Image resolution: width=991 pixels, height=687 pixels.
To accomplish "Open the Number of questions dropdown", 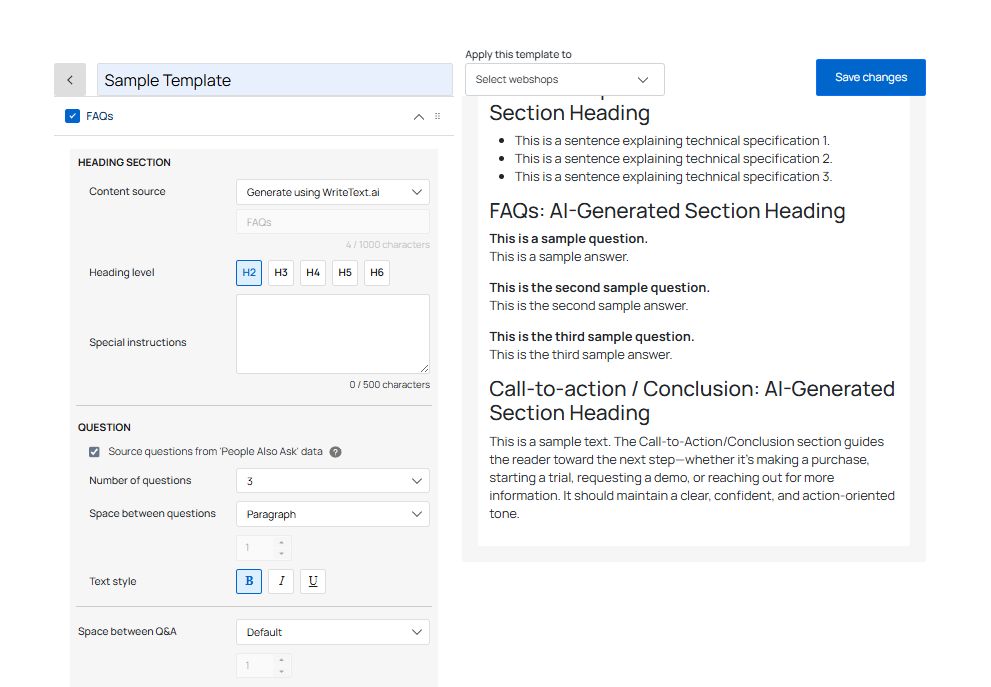I will pos(332,481).
